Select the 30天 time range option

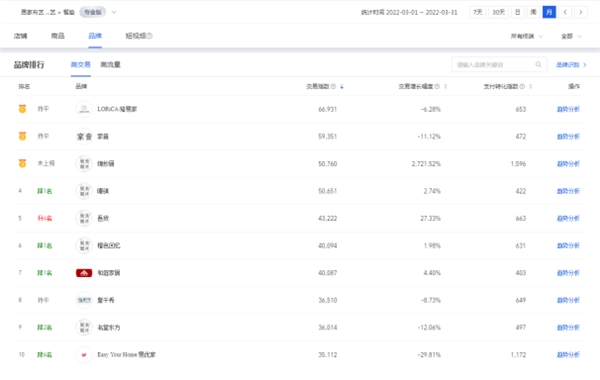click(499, 12)
